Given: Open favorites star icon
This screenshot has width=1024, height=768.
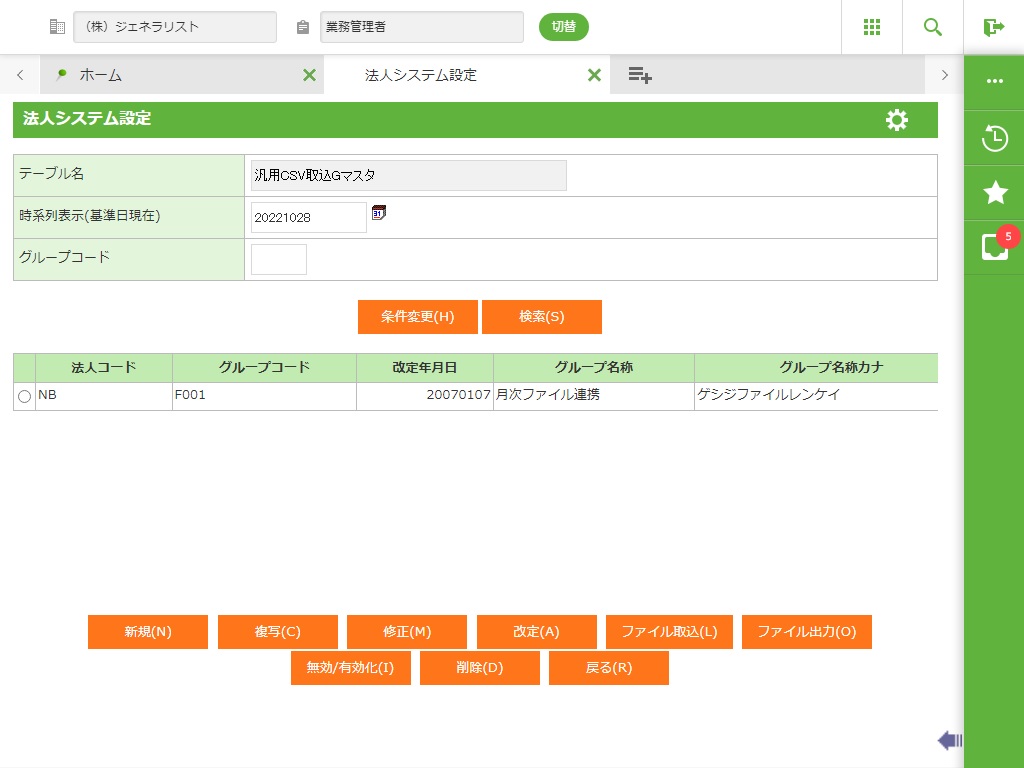Looking at the screenshot, I should [994, 193].
